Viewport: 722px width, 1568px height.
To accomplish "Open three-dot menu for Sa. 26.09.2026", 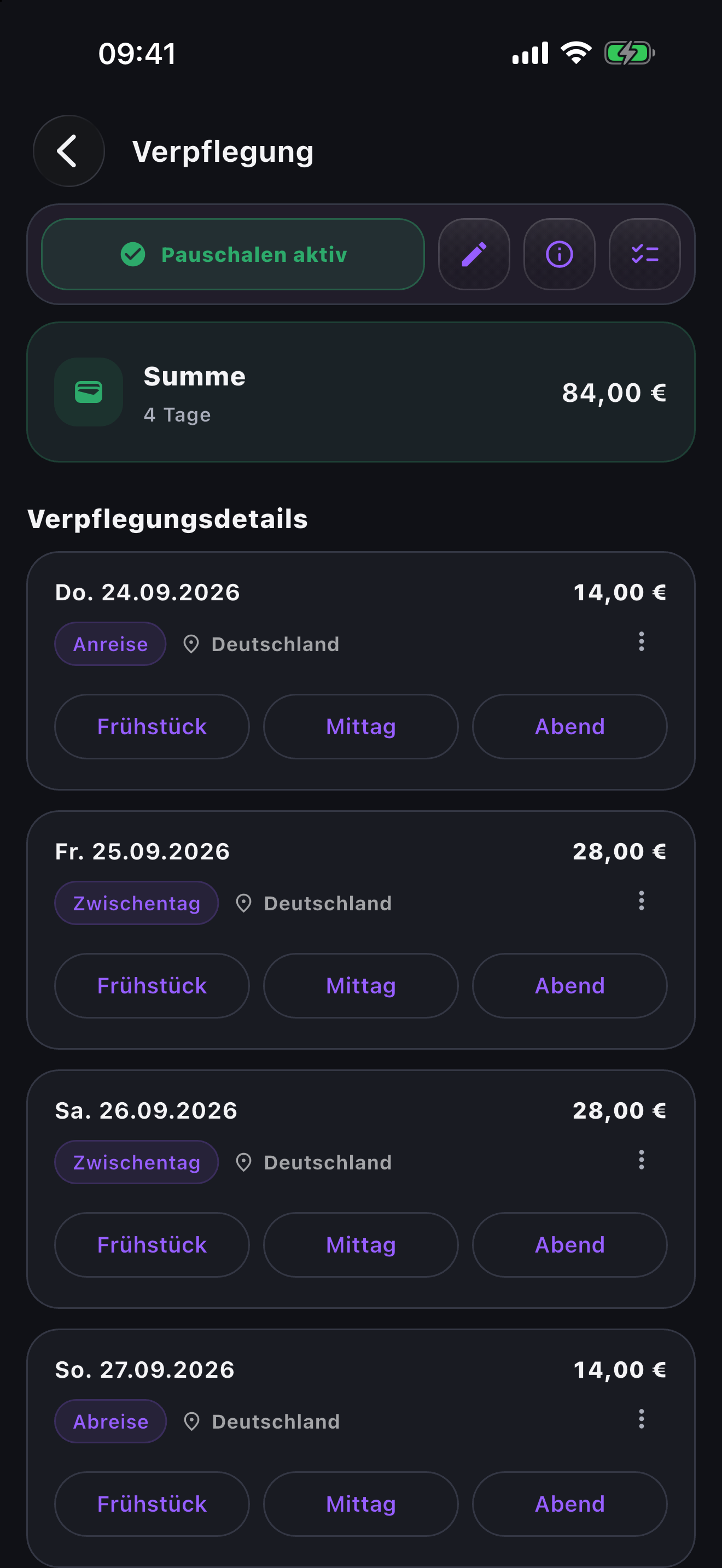I will [641, 1160].
